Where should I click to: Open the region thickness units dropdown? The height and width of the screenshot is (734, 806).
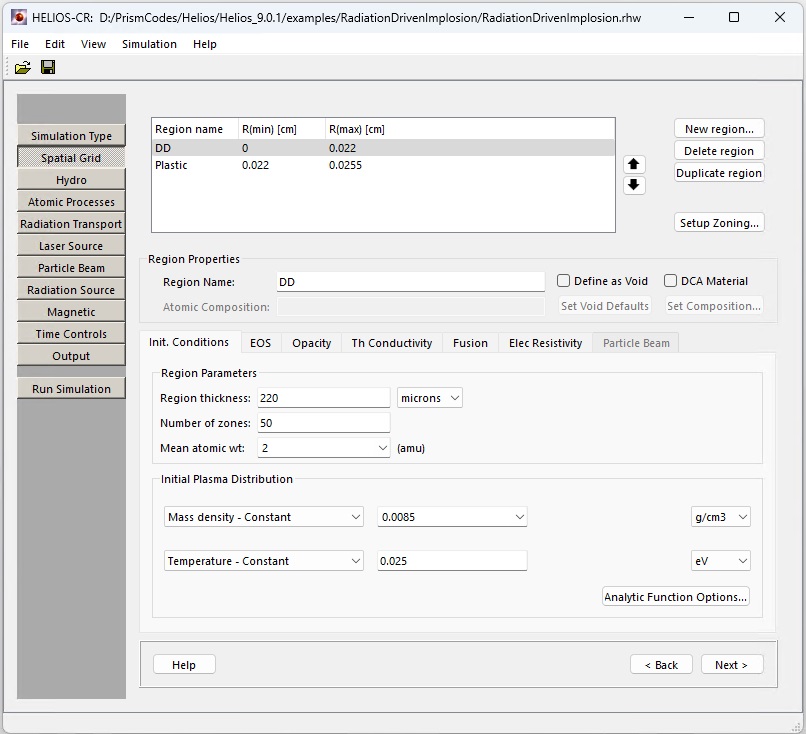click(x=430, y=398)
